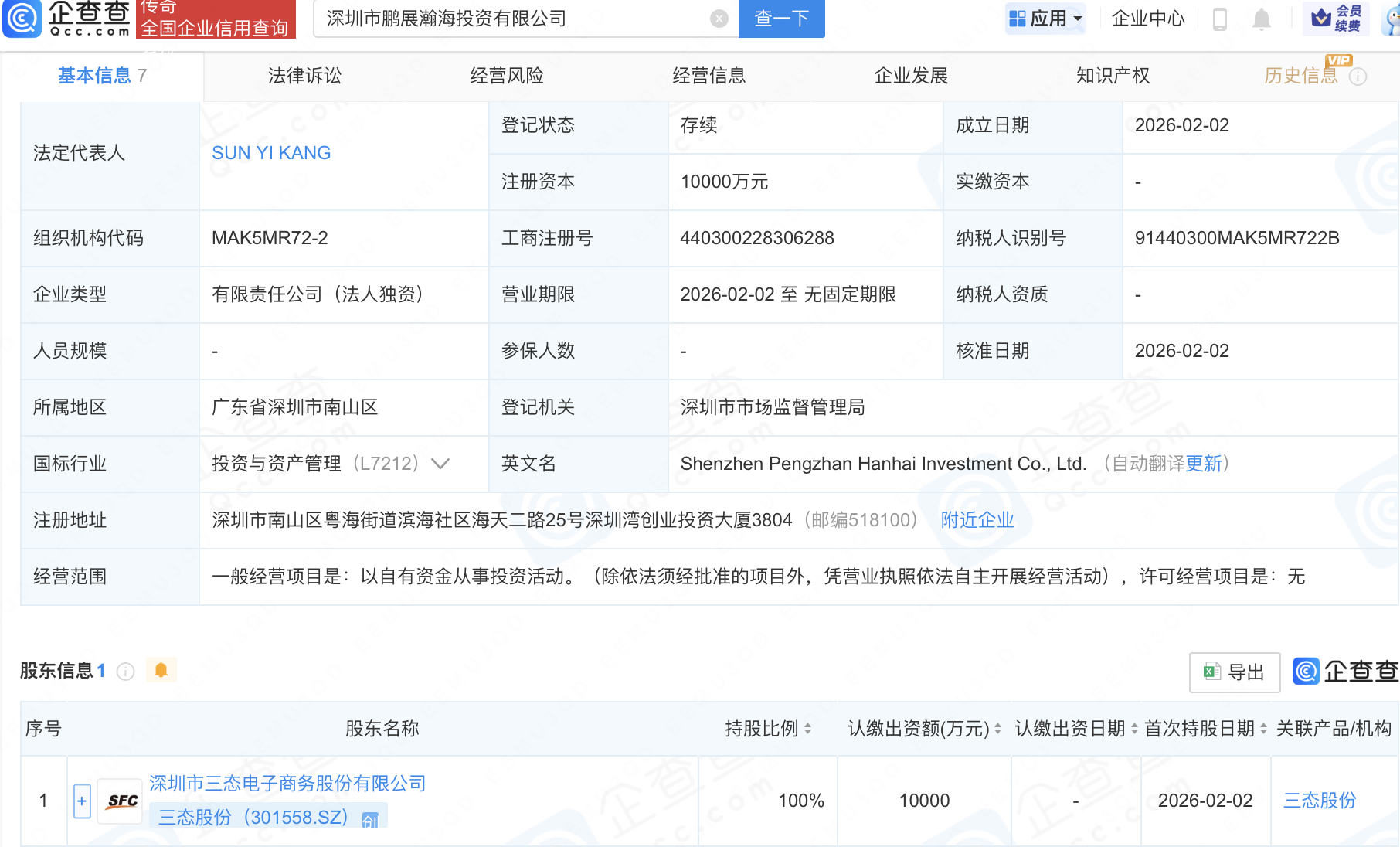The width and height of the screenshot is (1400, 847).
Task: Expand shareholder row with plus button
Action: [x=81, y=801]
